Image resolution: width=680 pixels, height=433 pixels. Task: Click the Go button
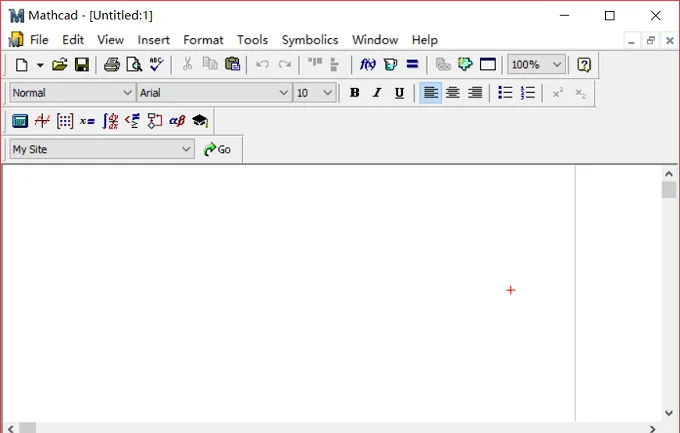[217, 149]
